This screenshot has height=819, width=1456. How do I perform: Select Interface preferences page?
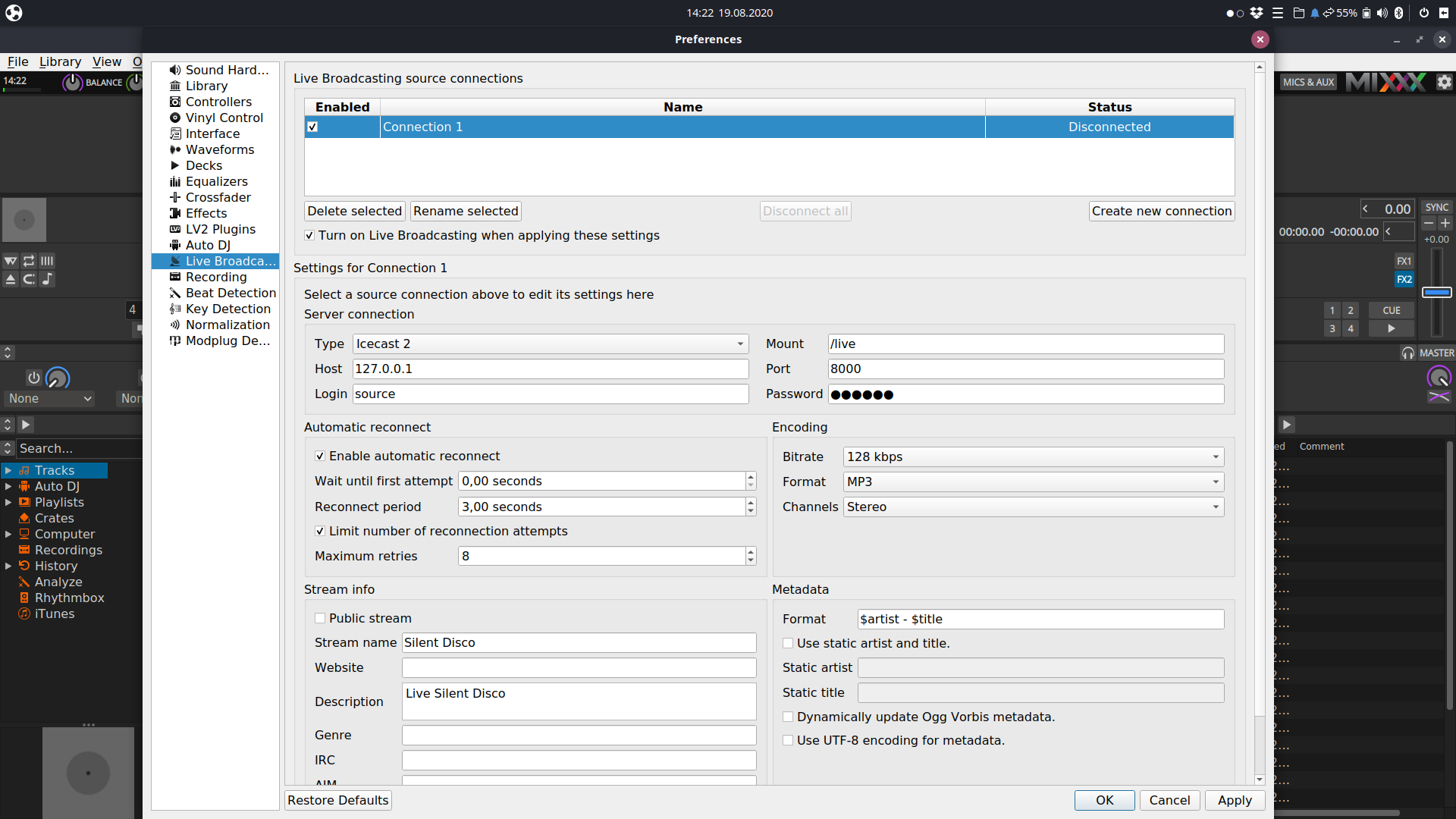(212, 133)
